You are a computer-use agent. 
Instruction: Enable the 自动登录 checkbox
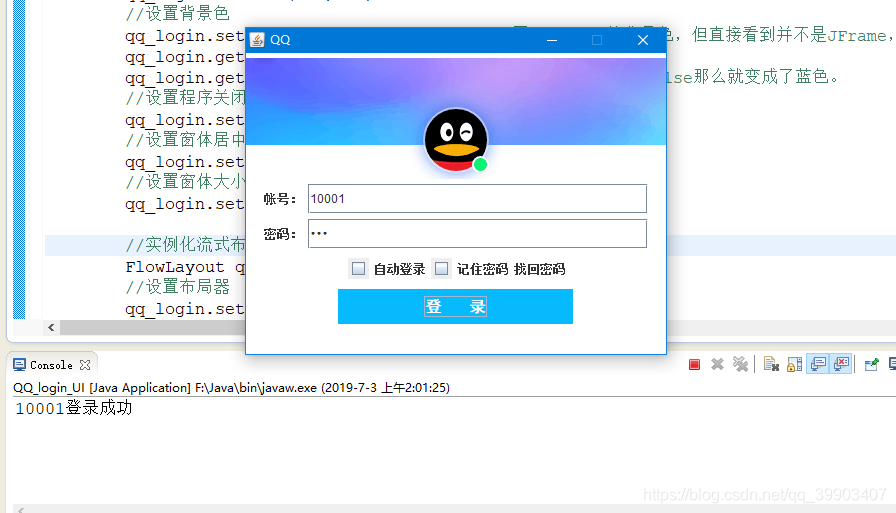(x=358, y=268)
